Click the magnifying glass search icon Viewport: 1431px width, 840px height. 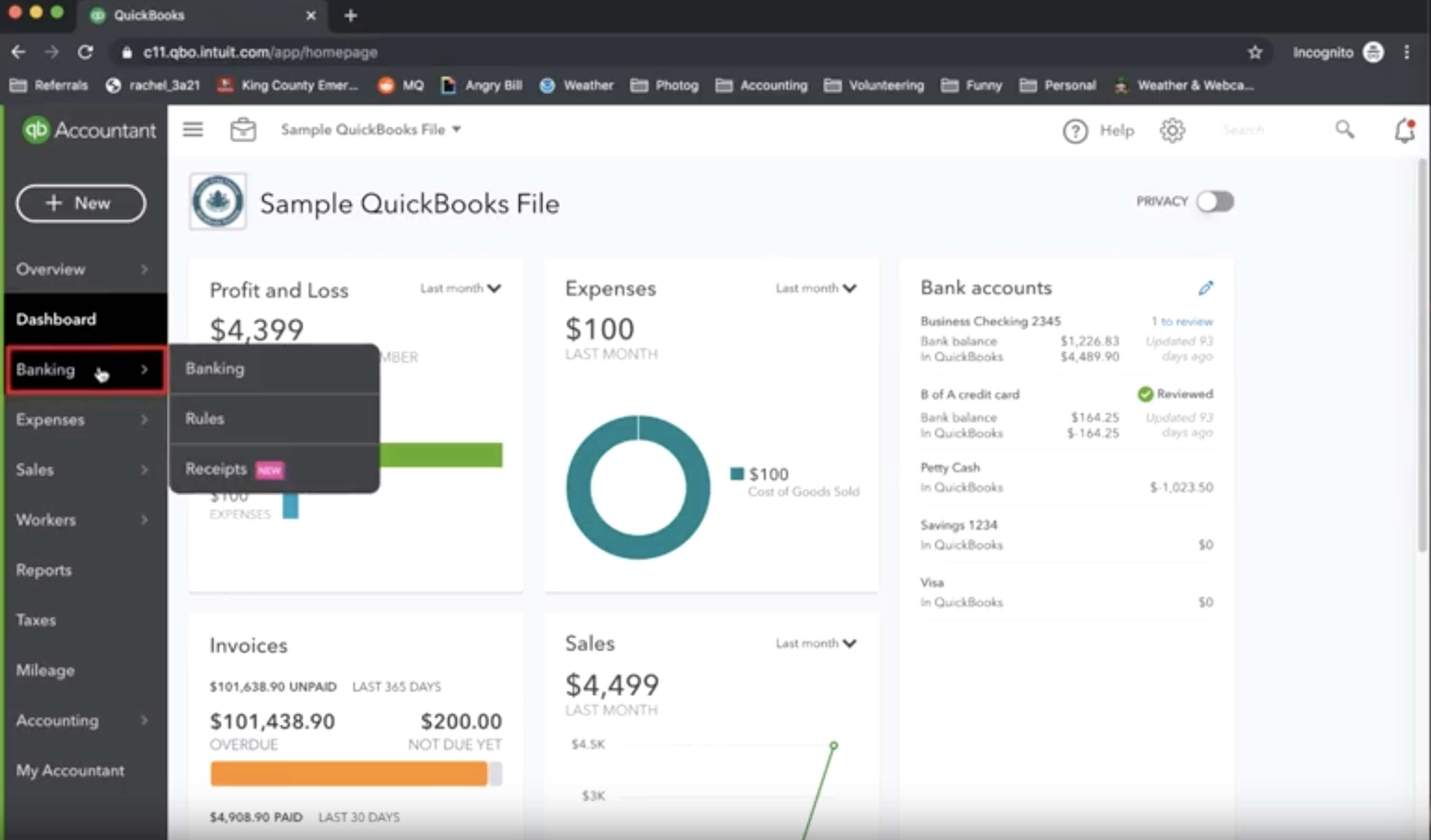click(1344, 129)
